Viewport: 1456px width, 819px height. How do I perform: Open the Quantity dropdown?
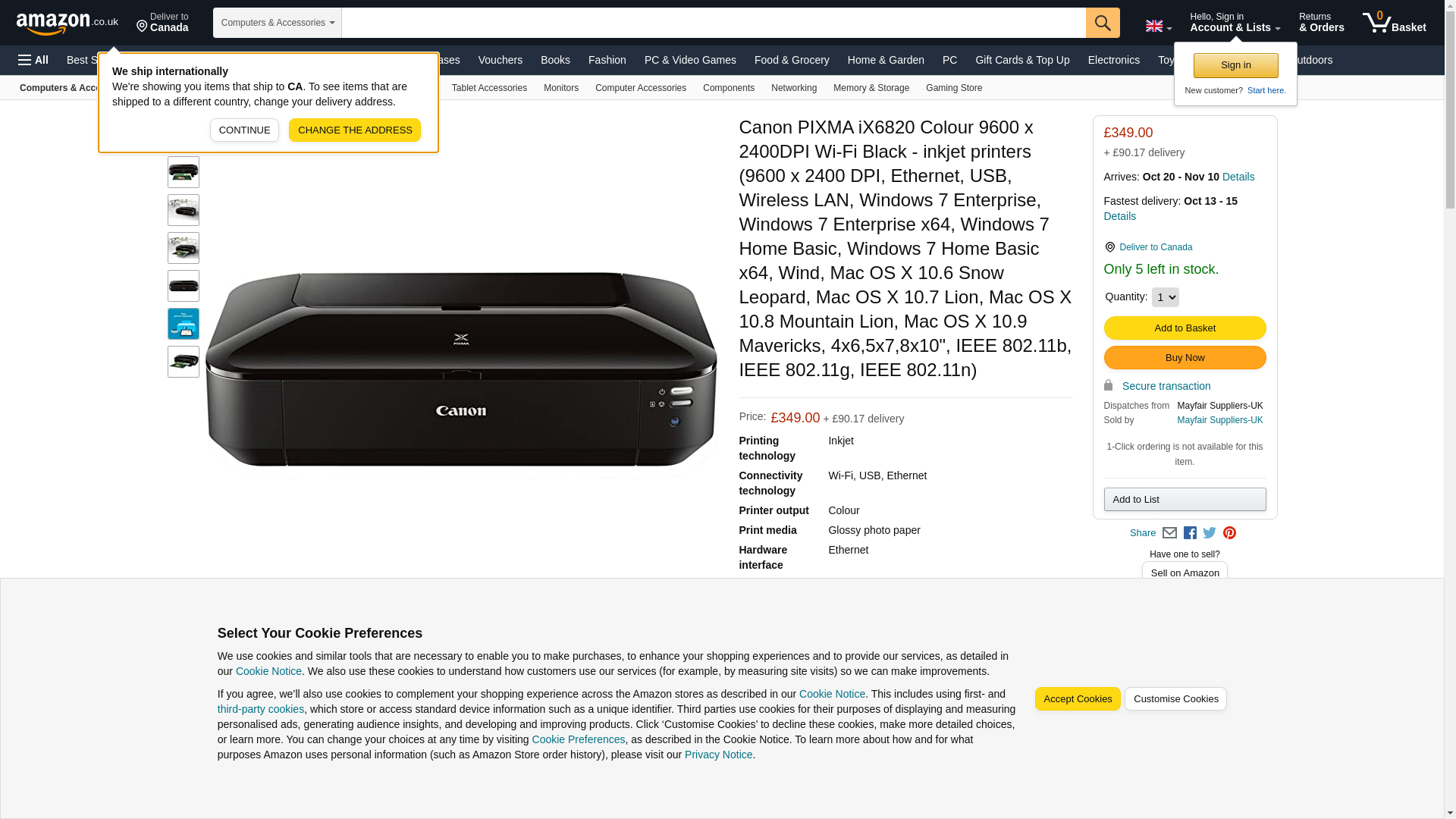tap(1165, 297)
